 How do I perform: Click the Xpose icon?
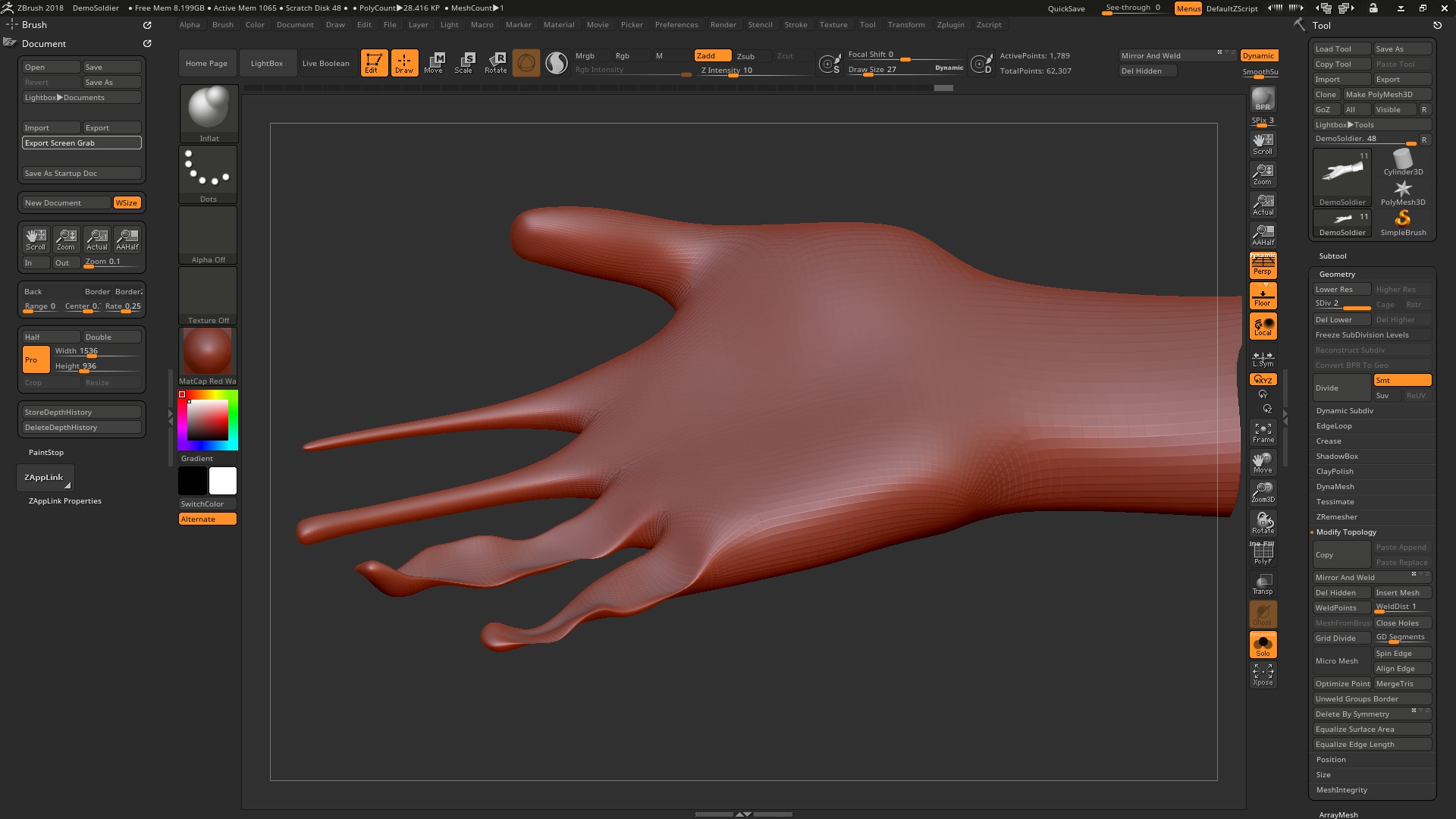(1263, 674)
